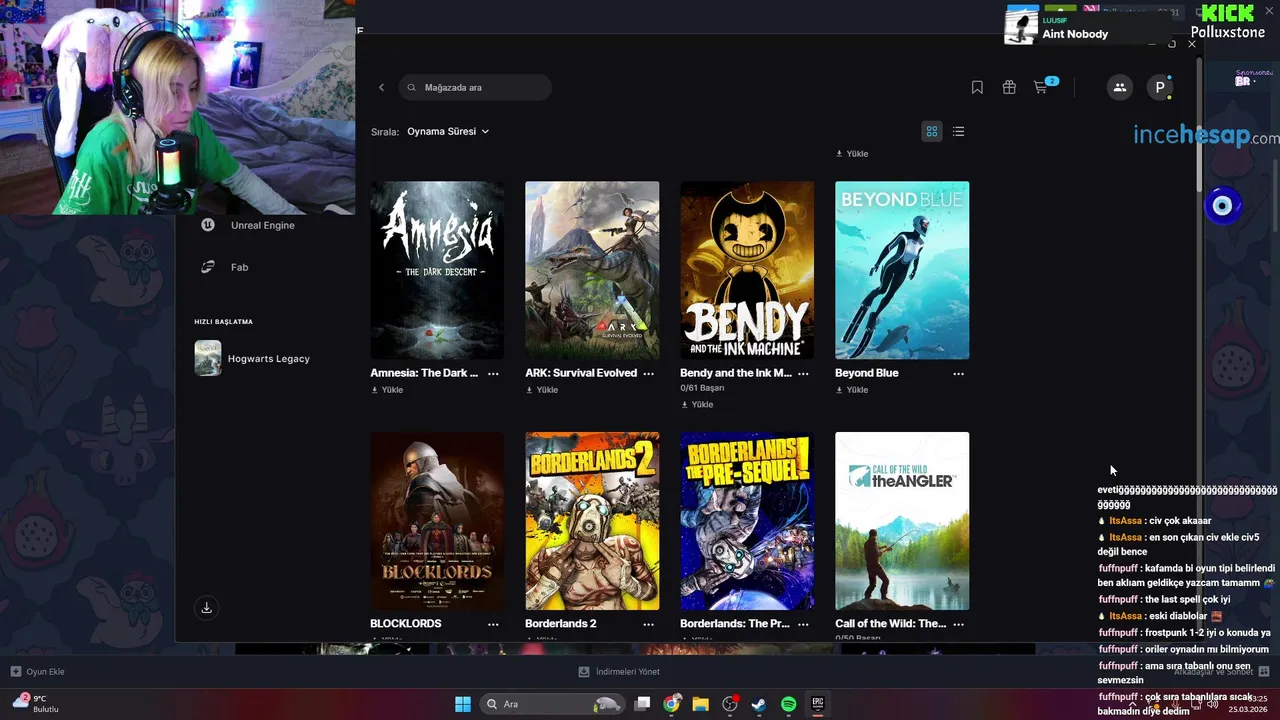Open Call of the Wild: The Angler cover
This screenshot has width=1280, height=720.
902,521
